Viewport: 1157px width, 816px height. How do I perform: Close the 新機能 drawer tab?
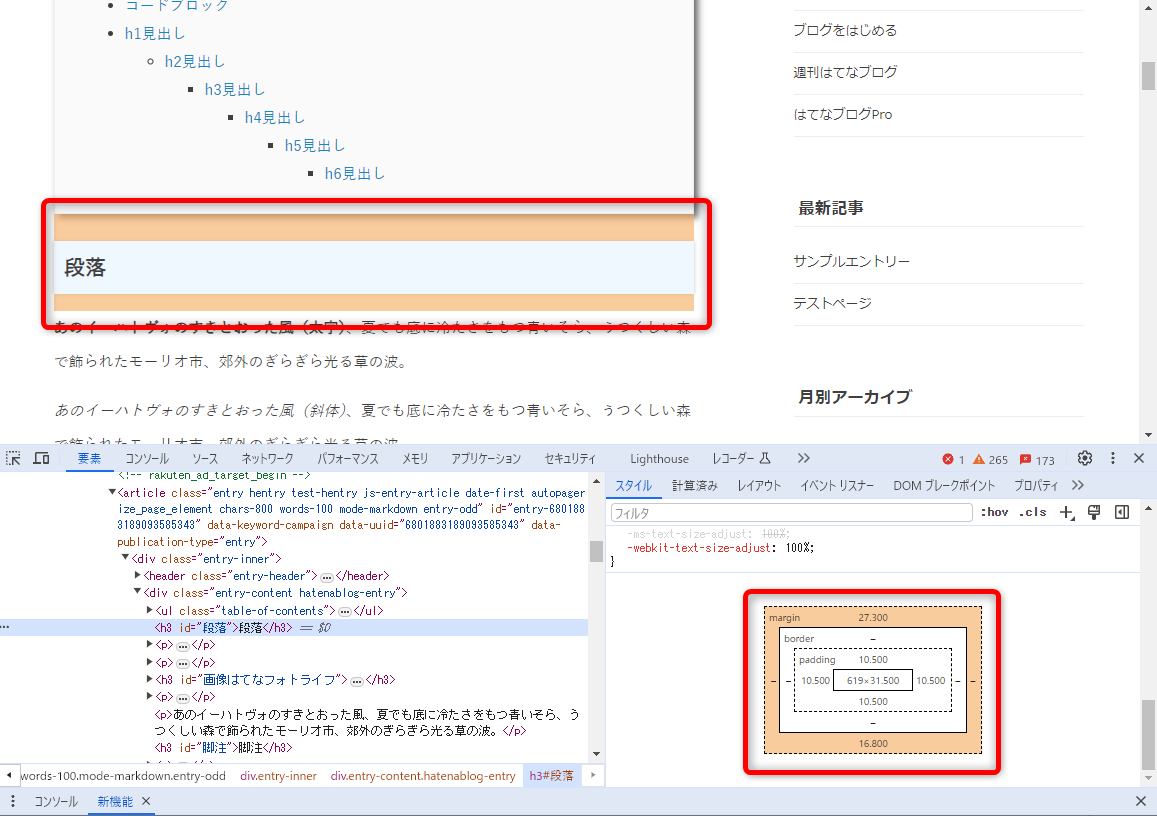[x=146, y=801]
